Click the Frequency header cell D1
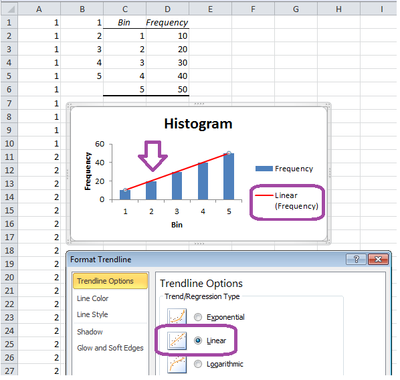 [x=168, y=23]
